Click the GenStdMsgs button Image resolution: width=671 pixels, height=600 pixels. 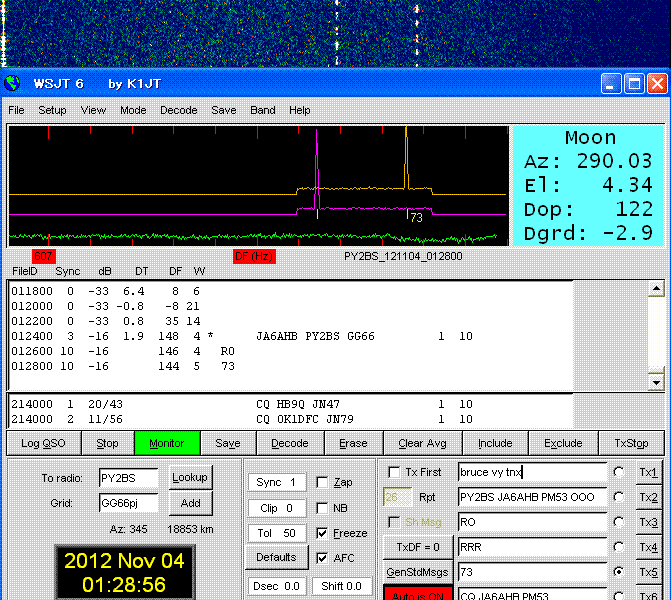tap(416, 572)
